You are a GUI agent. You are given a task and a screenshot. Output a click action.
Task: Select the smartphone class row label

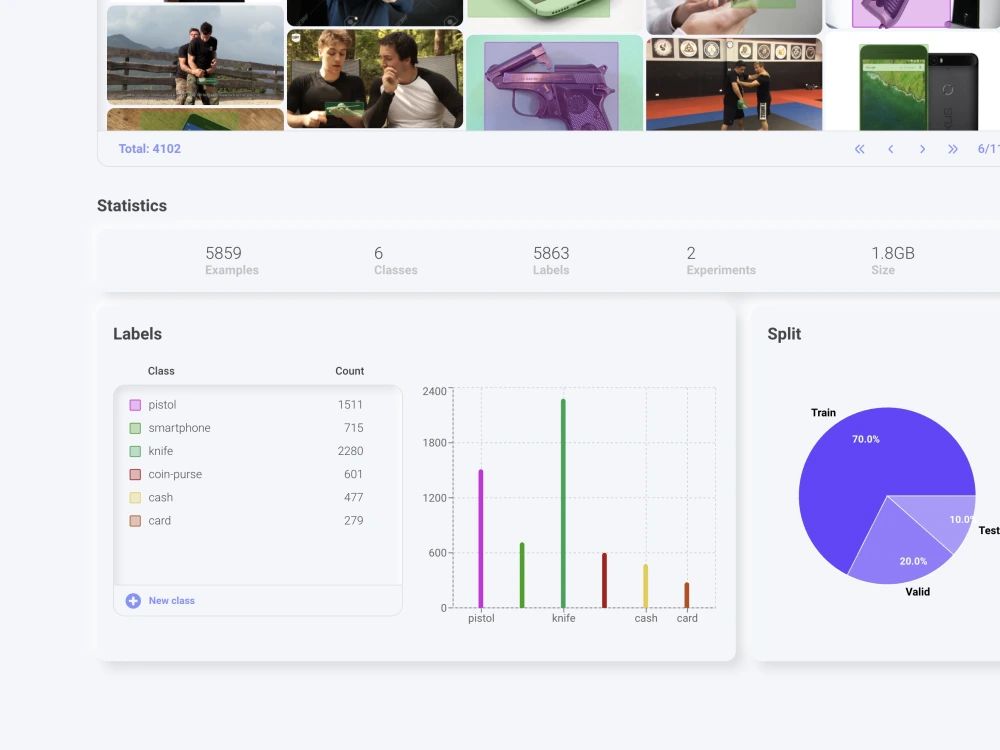tap(179, 428)
